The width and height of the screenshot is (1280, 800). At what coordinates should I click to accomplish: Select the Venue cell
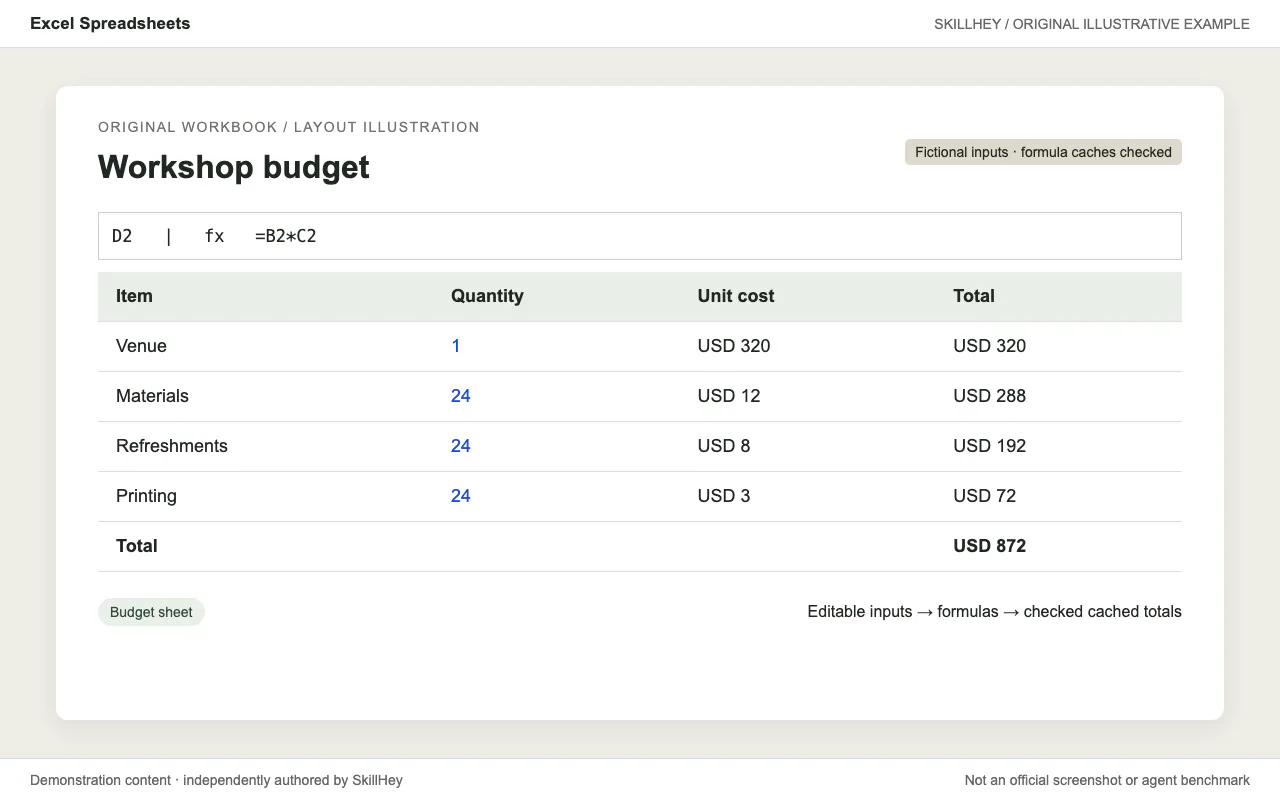(x=141, y=346)
